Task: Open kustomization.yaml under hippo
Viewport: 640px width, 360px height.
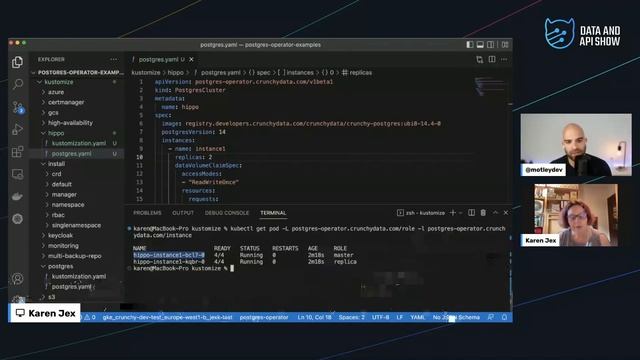Action: 78,143
